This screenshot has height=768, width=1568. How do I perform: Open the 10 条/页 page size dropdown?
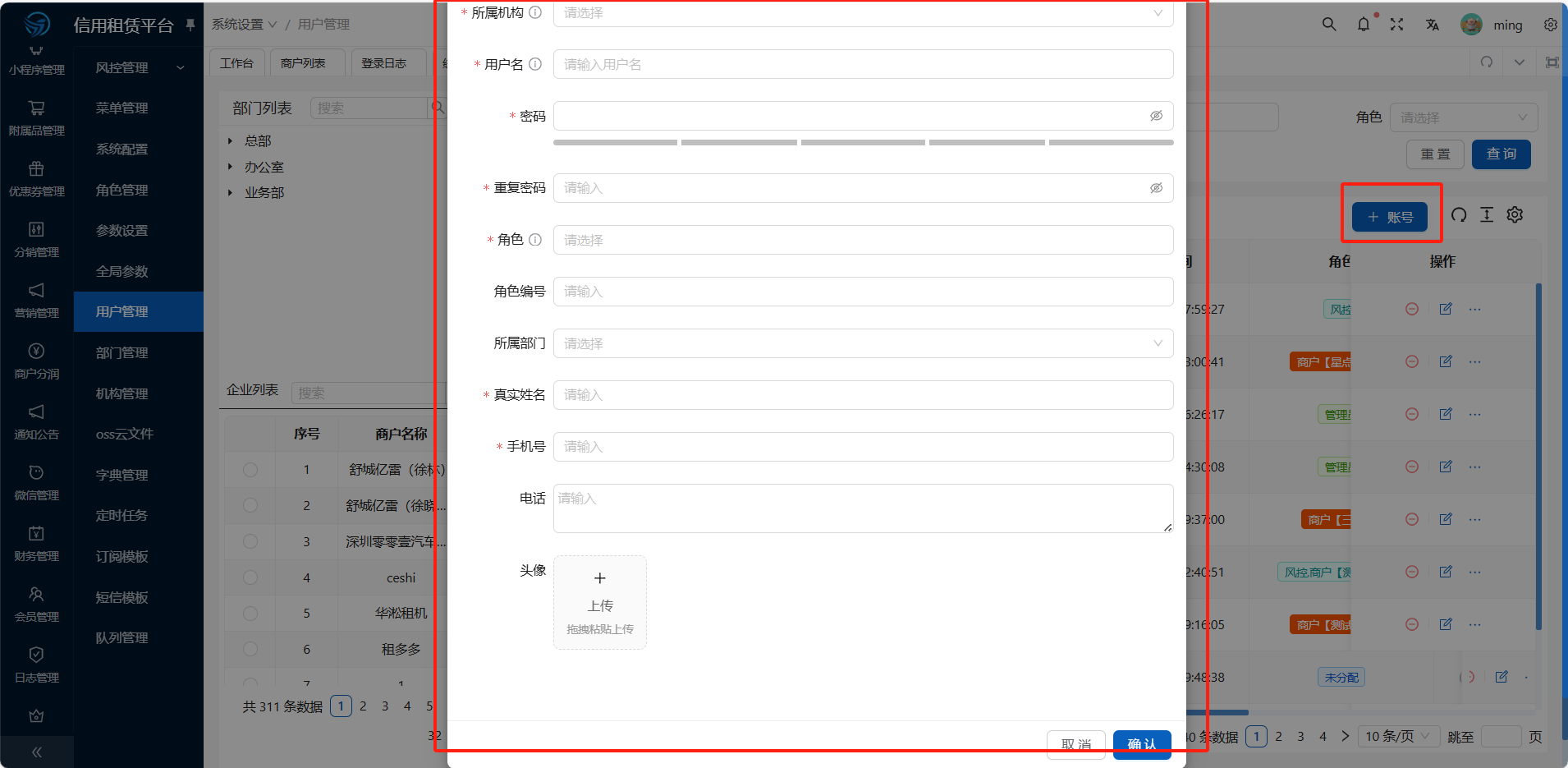click(1398, 737)
